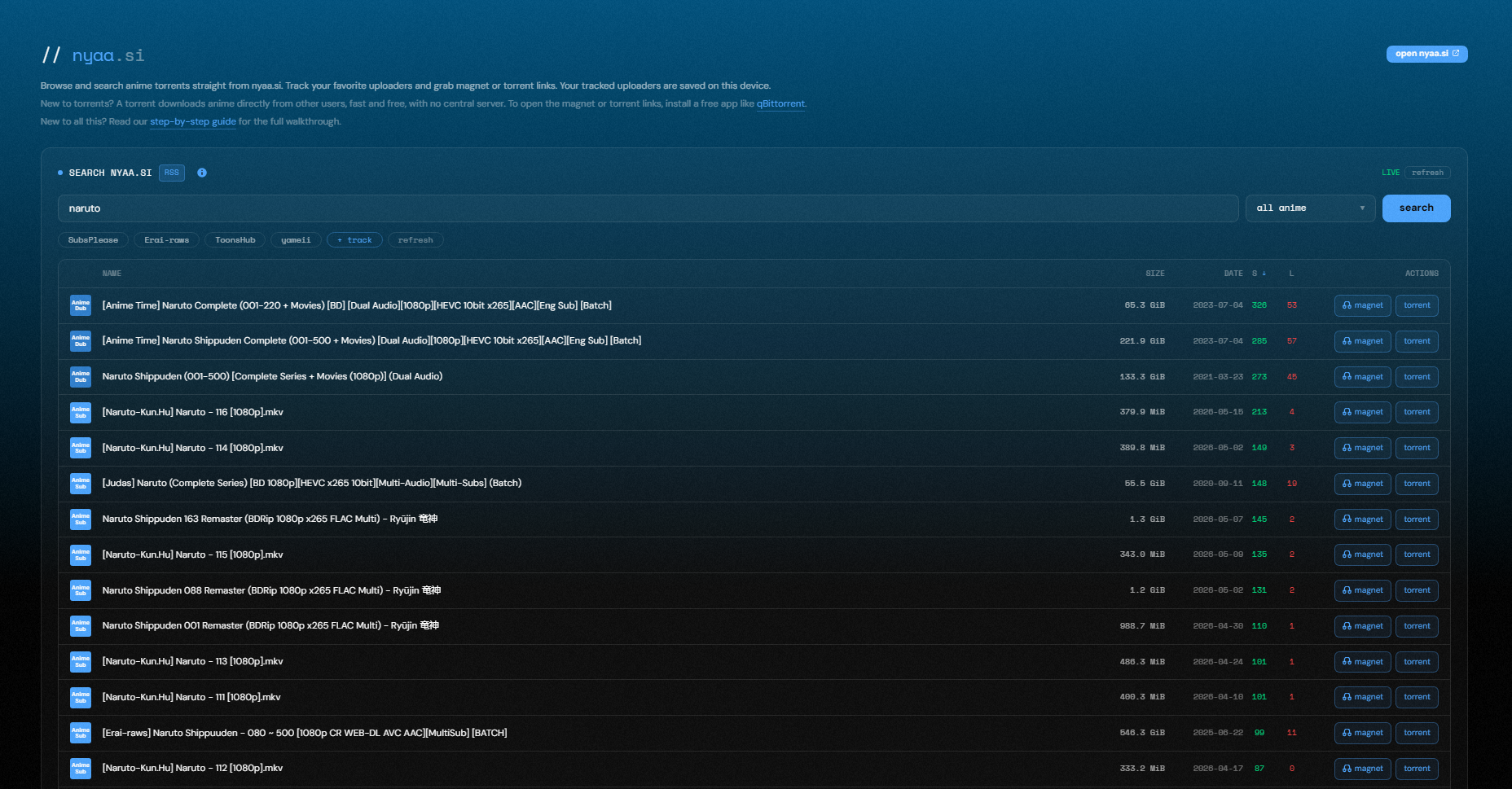Focus the search field containing naruto

(x=648, y=208)
